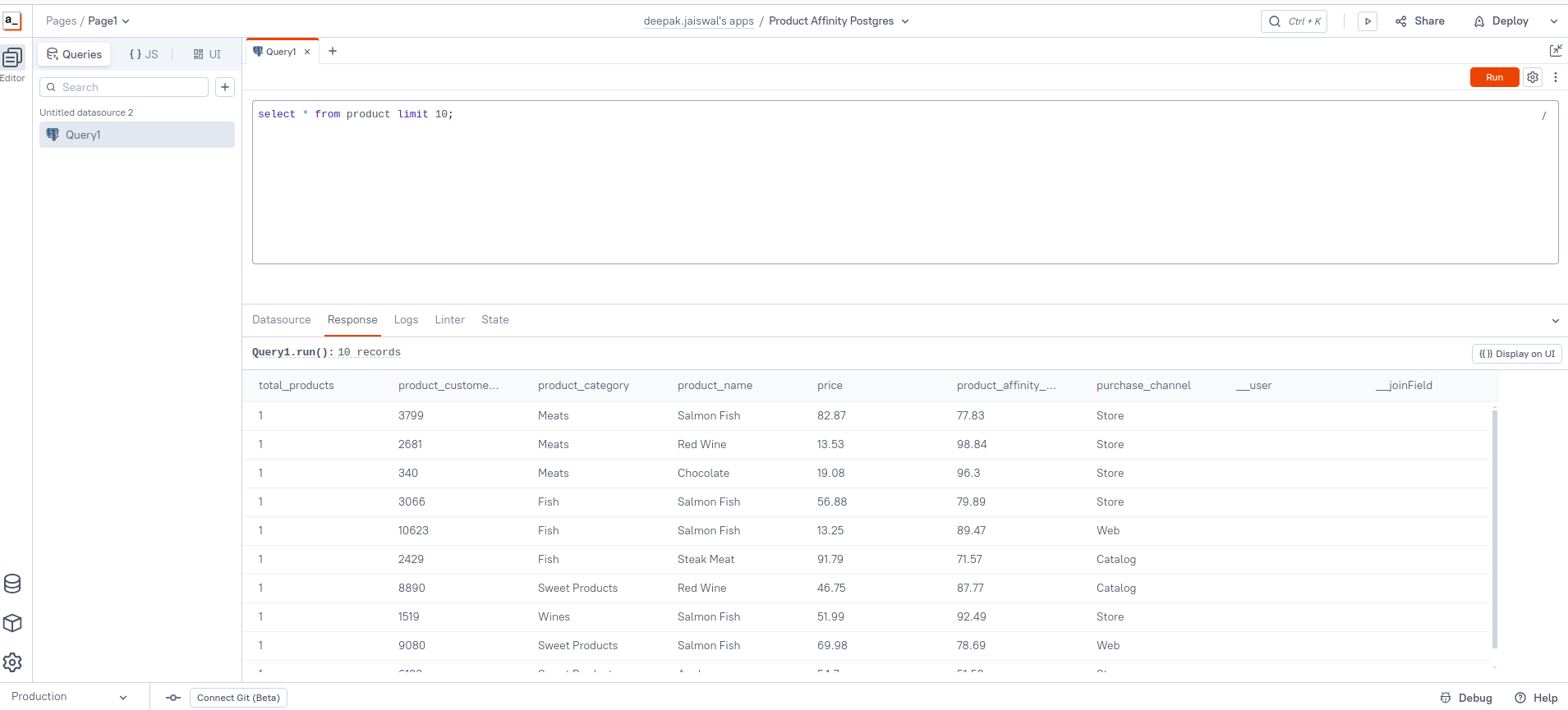The width and height of the screenshot is (1568, 710).
Task: Click into the SQL query editor
Action: (x=905, y=182)
